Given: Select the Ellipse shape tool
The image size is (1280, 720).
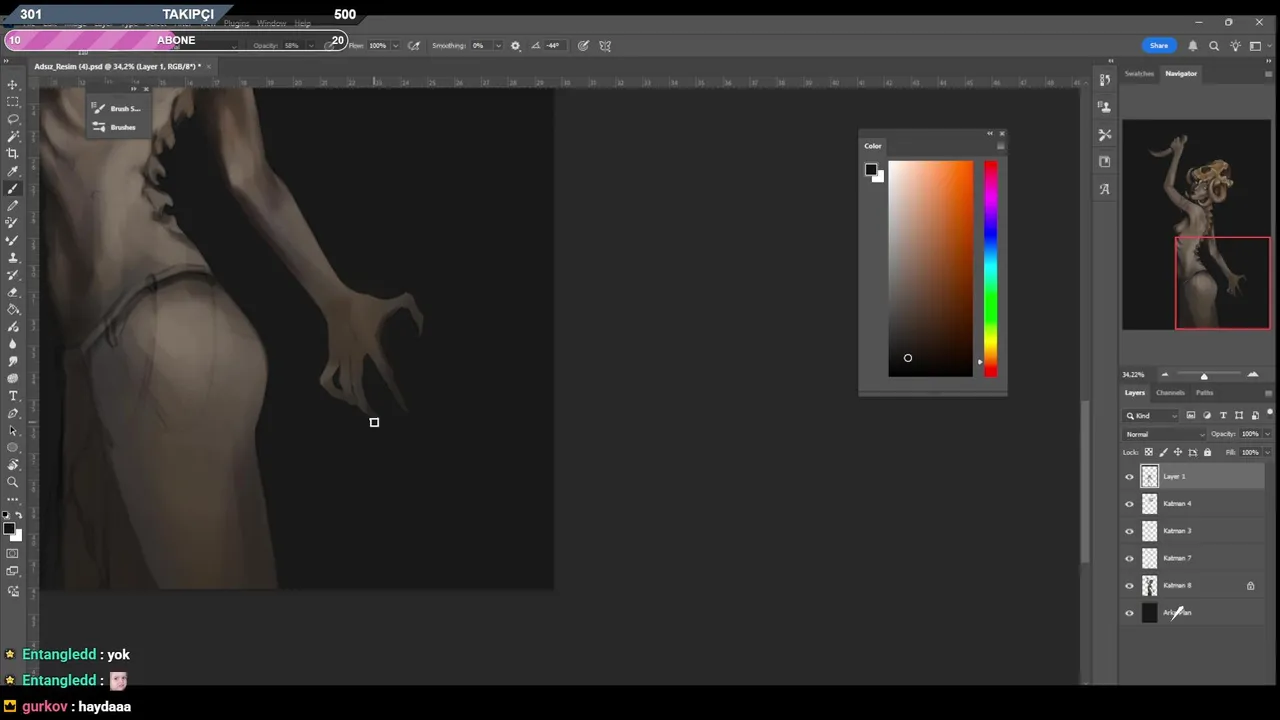Looking at the screenshot, I should 13,447.
